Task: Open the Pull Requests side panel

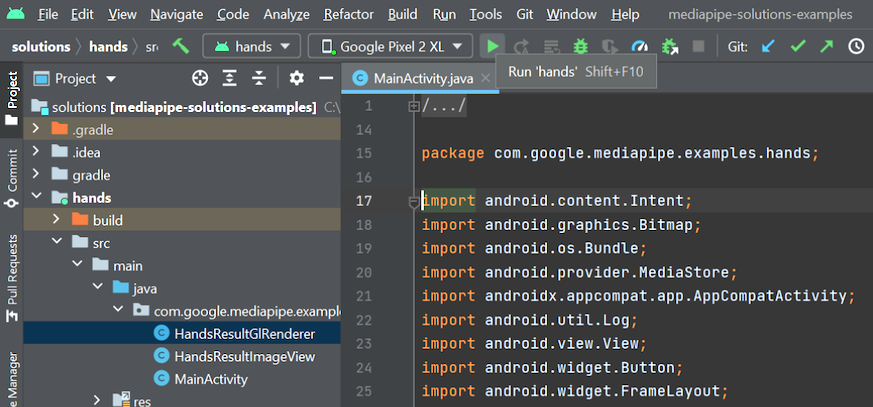Action: (x=12, y=278)
